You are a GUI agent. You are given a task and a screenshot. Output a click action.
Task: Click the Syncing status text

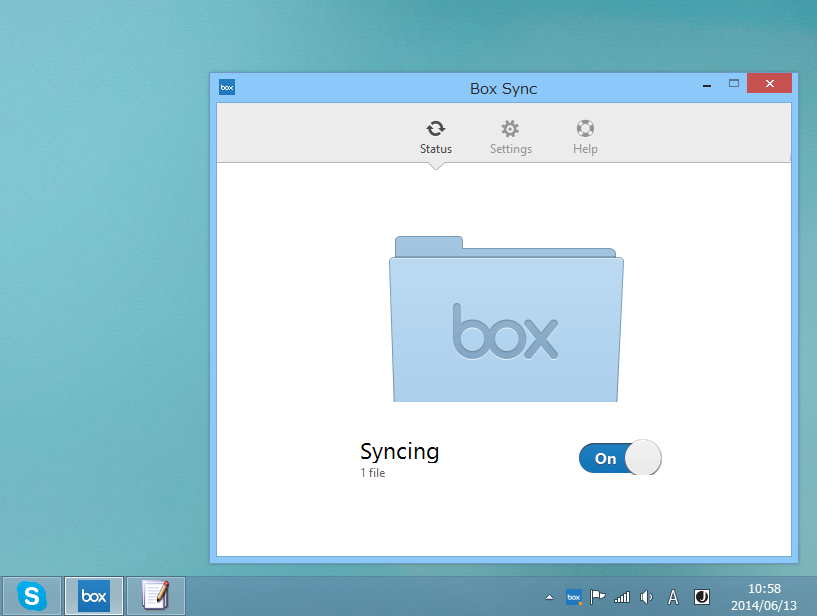tap(399, 452)
